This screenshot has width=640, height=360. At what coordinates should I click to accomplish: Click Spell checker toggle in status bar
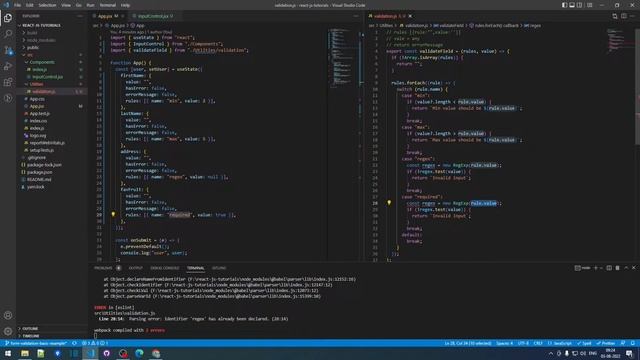584,343
